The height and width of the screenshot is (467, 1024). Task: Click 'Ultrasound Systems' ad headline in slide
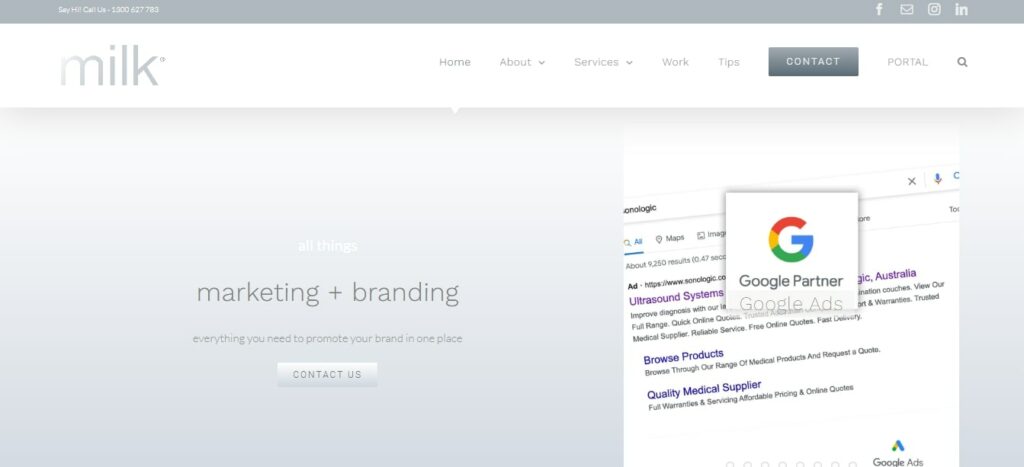[676, 297]
